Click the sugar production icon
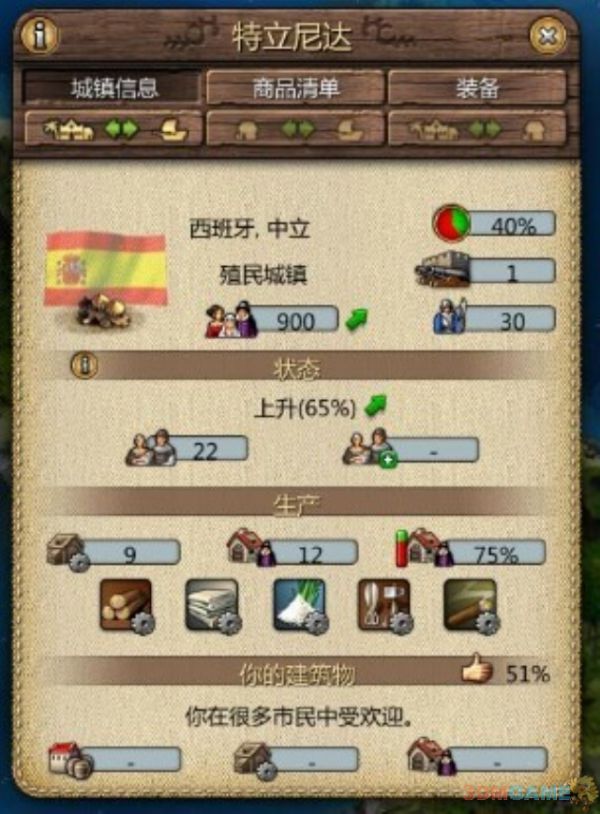Screen dimensions: 600x814 [300, 606]
